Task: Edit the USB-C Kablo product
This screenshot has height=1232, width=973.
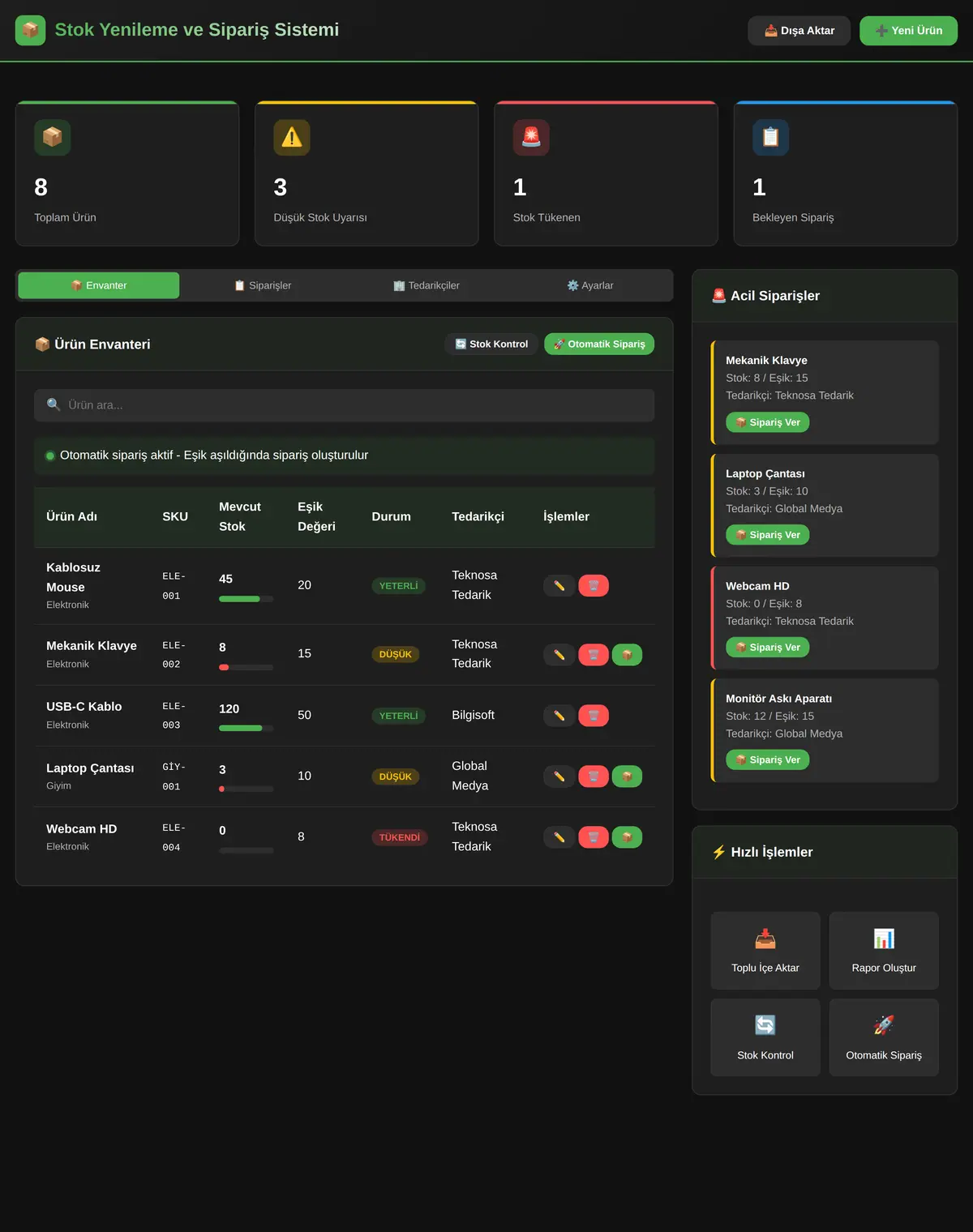Action: click(x=559, y=716)
